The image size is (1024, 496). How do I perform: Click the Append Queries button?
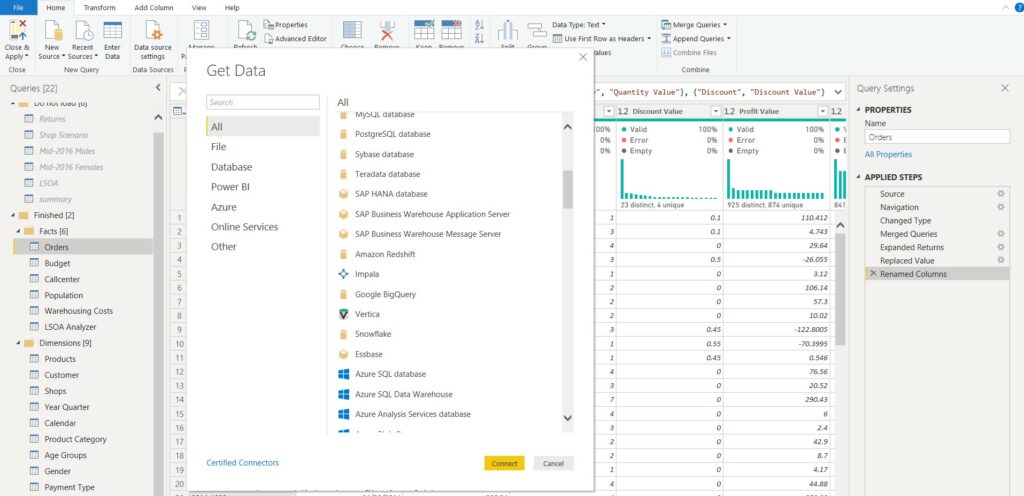(695, 39)
